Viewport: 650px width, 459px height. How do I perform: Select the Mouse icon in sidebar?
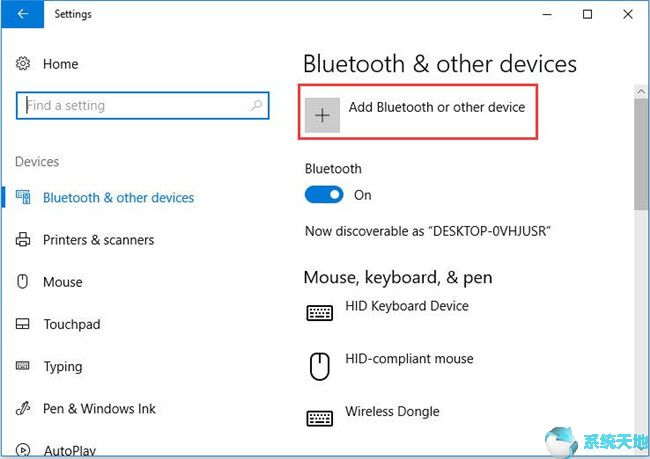click(23, 282)
